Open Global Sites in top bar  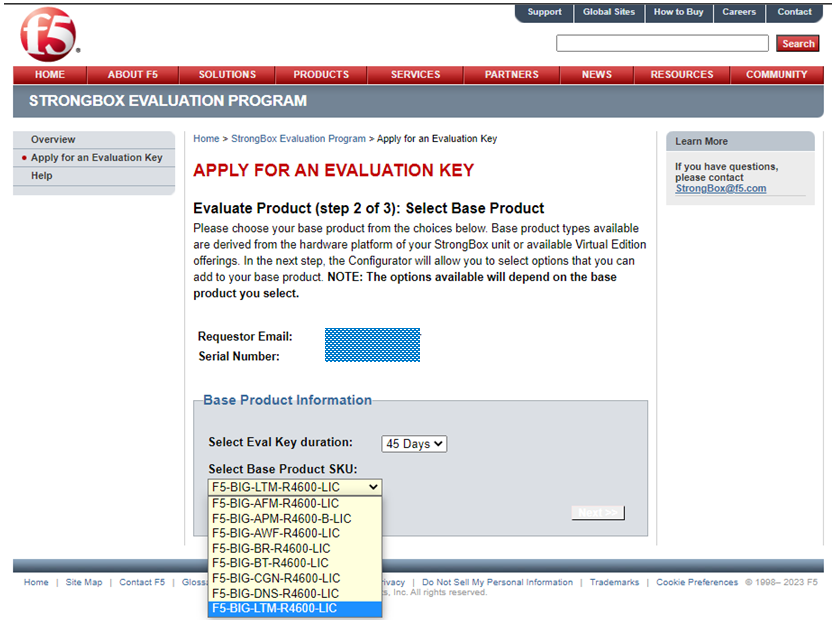[609, 12]
